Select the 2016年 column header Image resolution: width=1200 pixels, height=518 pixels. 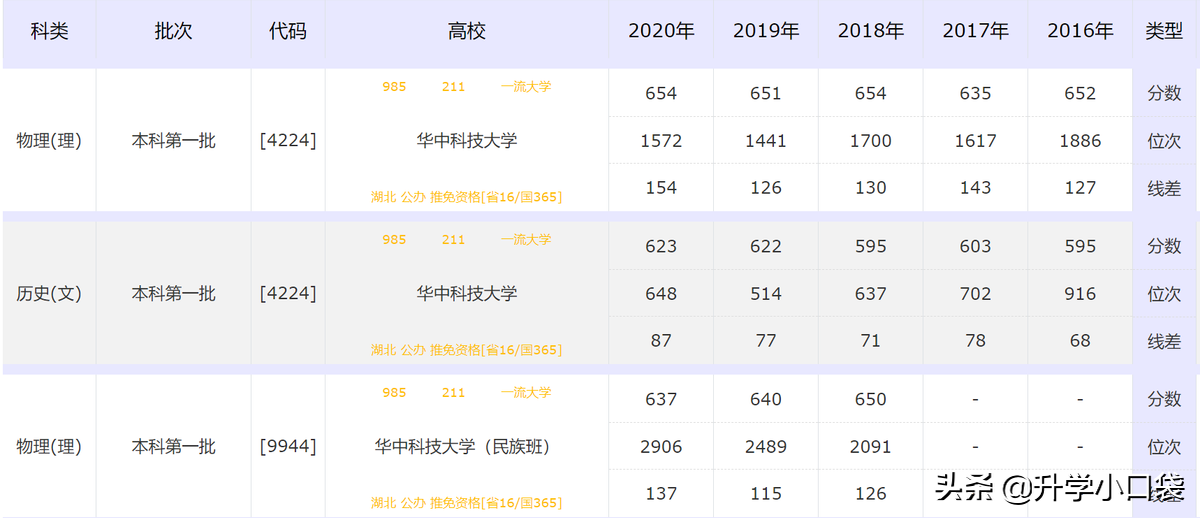coord(1080,32)
